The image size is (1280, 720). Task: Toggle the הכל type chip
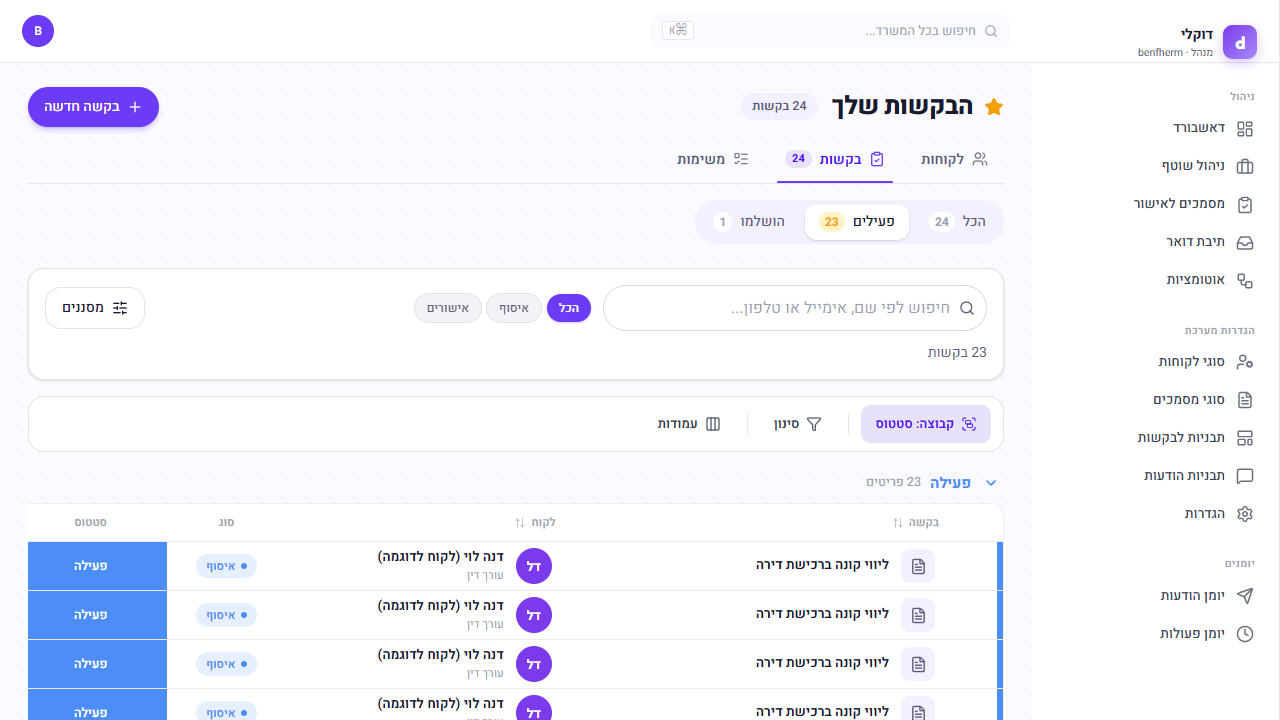[x=569, y=308]
